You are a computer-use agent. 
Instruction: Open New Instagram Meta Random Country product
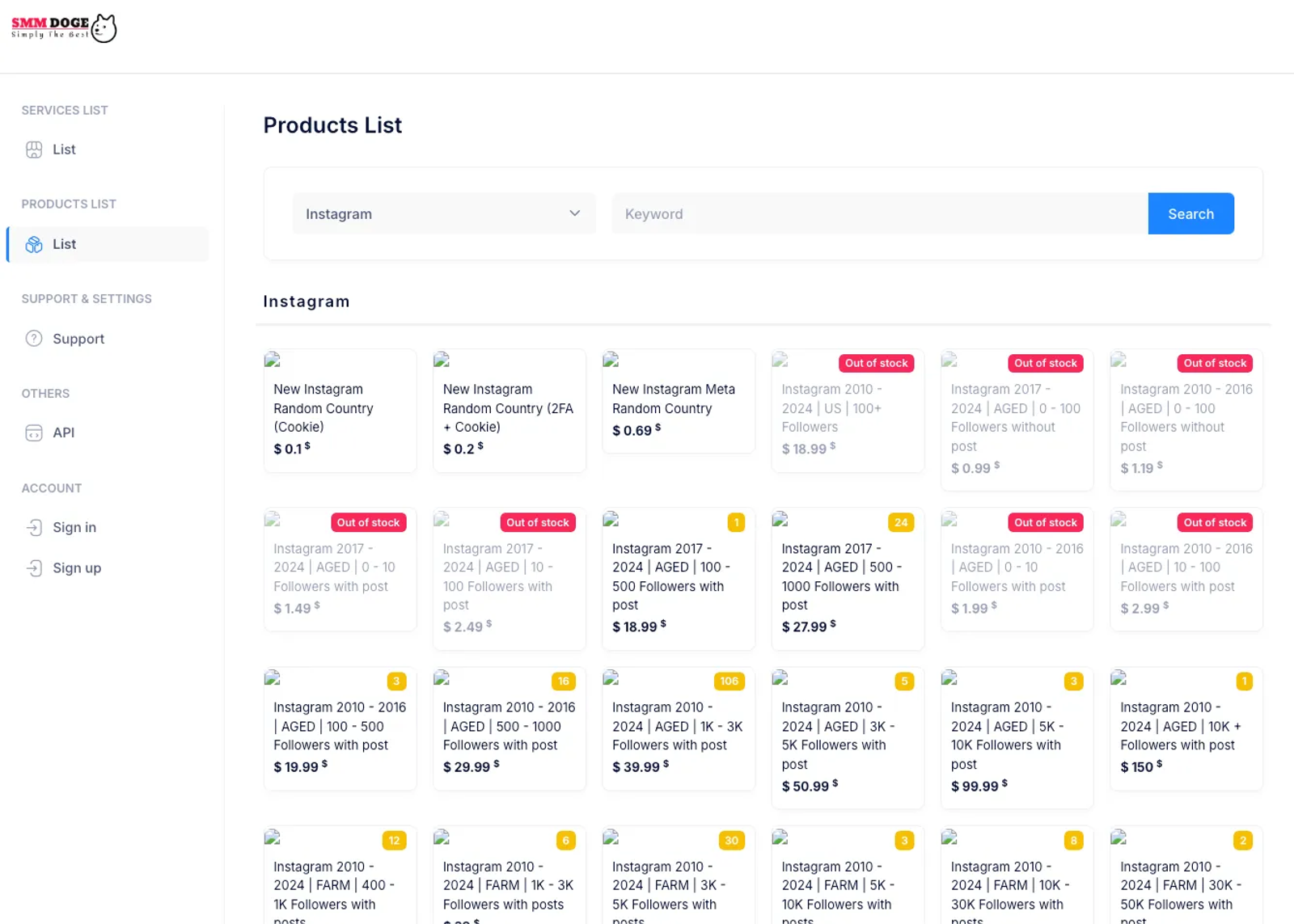pos(679,401)
